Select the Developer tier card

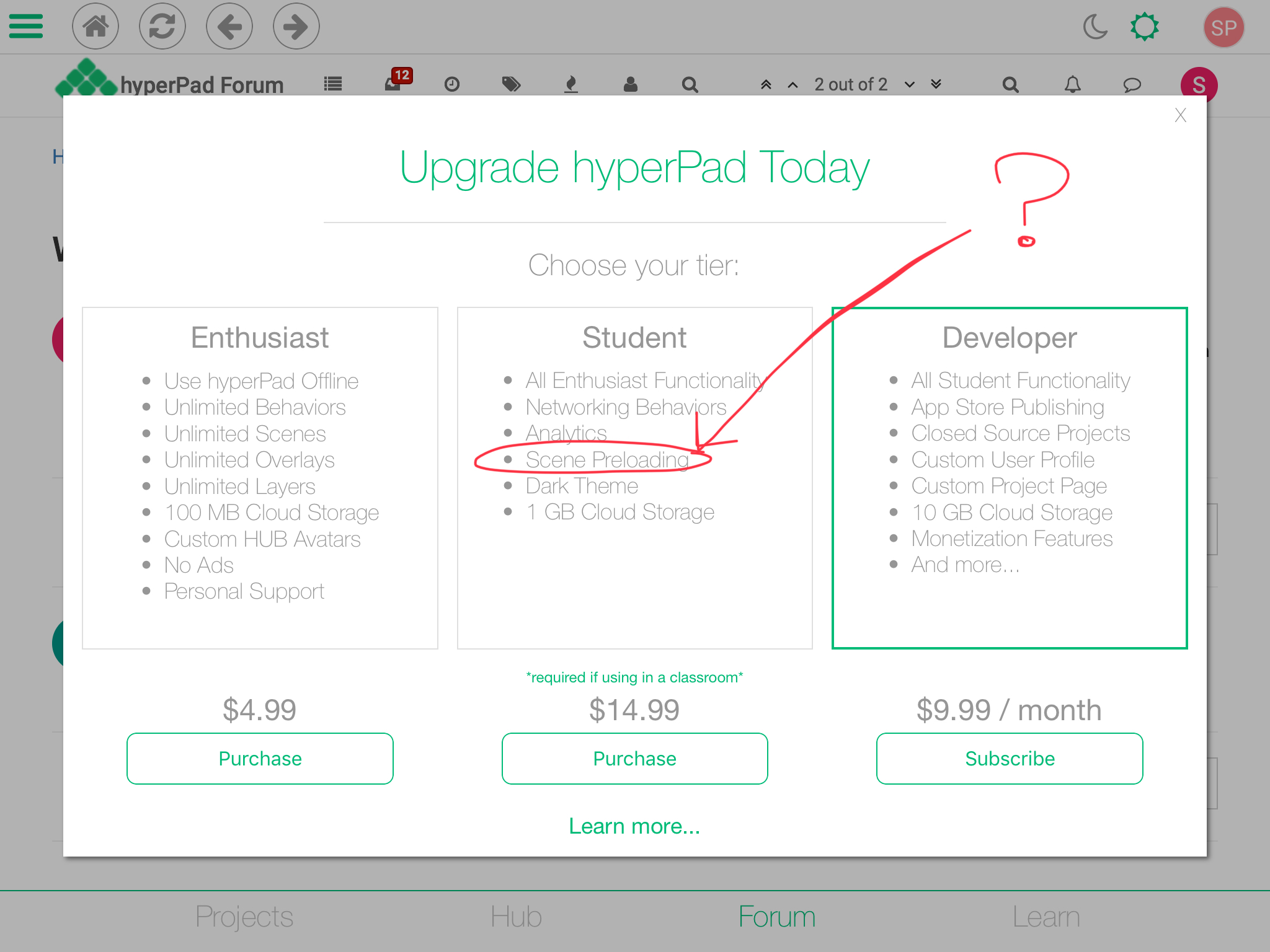coord(1009,477)
